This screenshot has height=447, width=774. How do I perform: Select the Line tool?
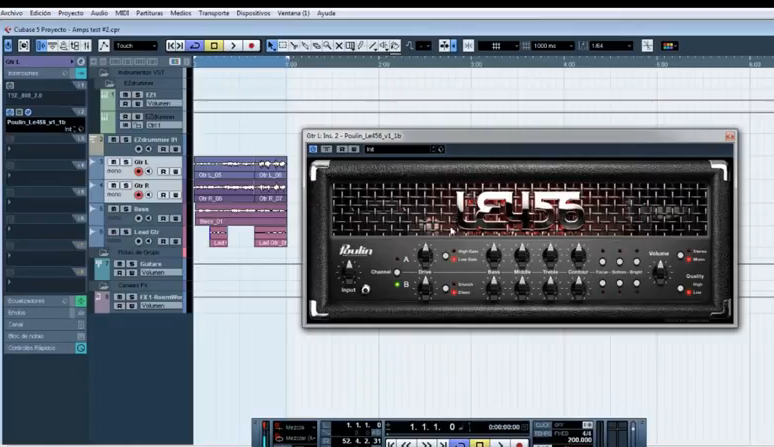(373, 46)
